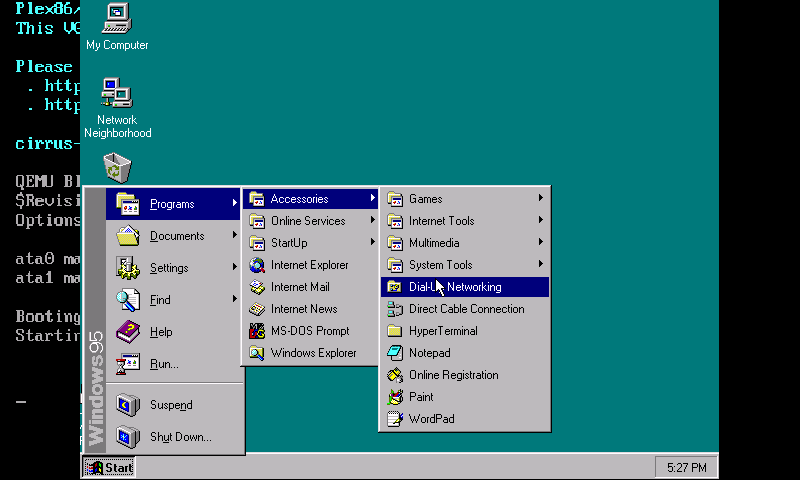Click the Direct Cable Connection icon

pyautogui.click(x=394, y=309)
